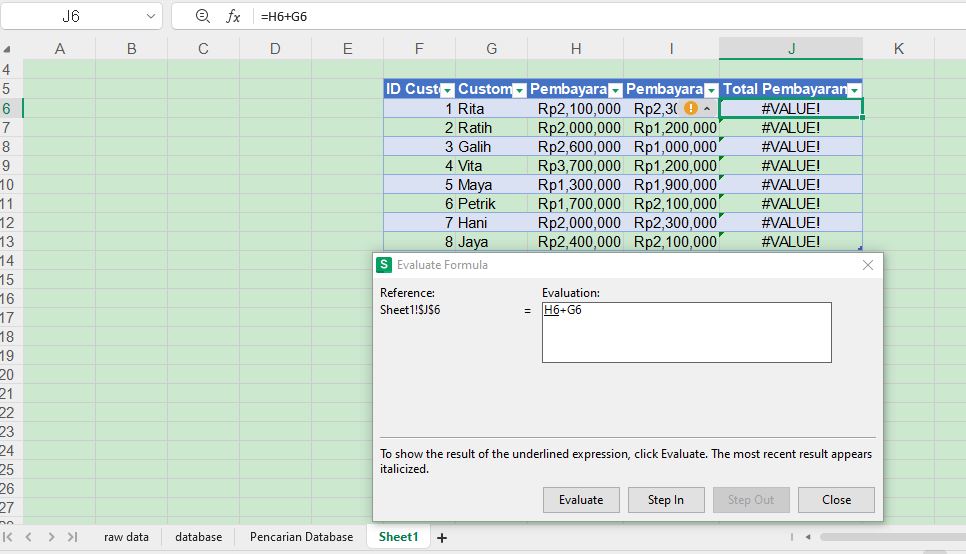Select column B header
The image size is (966, 554).
[131, 49]
